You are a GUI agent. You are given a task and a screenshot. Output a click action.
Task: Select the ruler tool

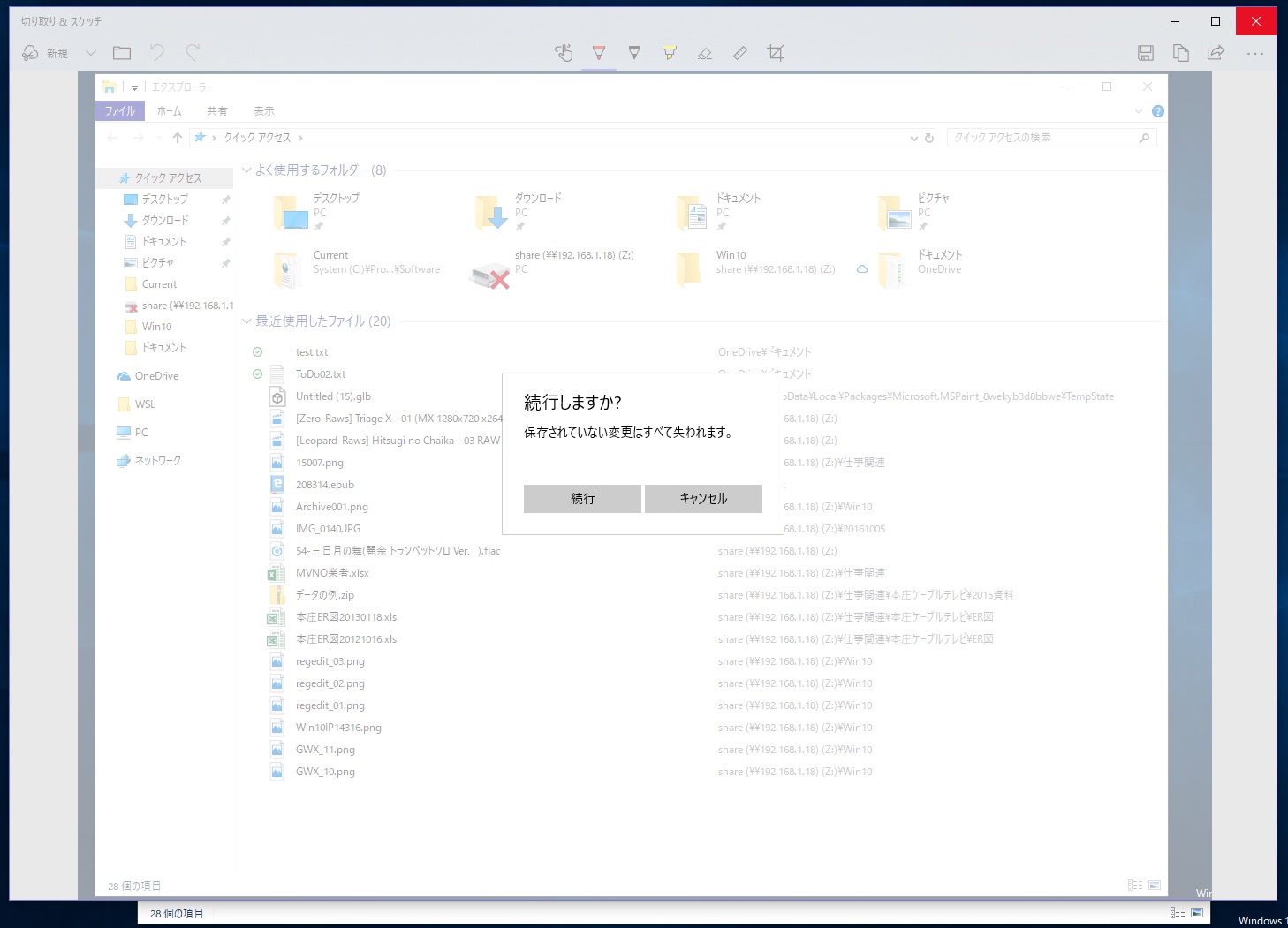(x=740, y=53)
